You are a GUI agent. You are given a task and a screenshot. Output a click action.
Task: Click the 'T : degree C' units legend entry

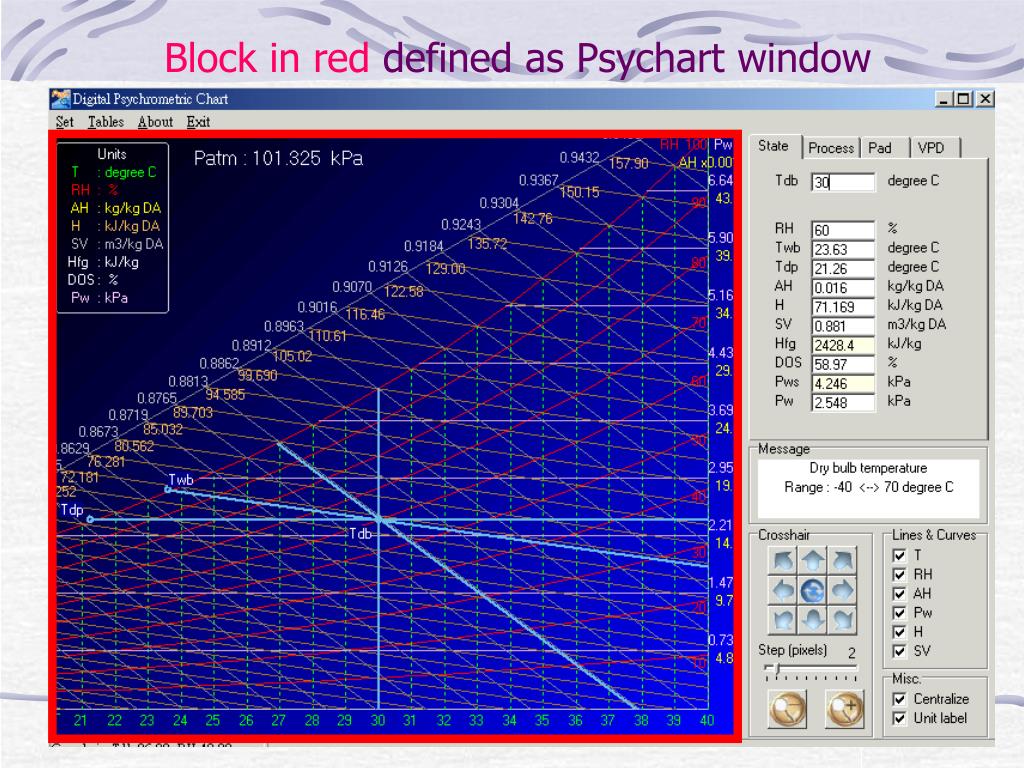[114, 172]
